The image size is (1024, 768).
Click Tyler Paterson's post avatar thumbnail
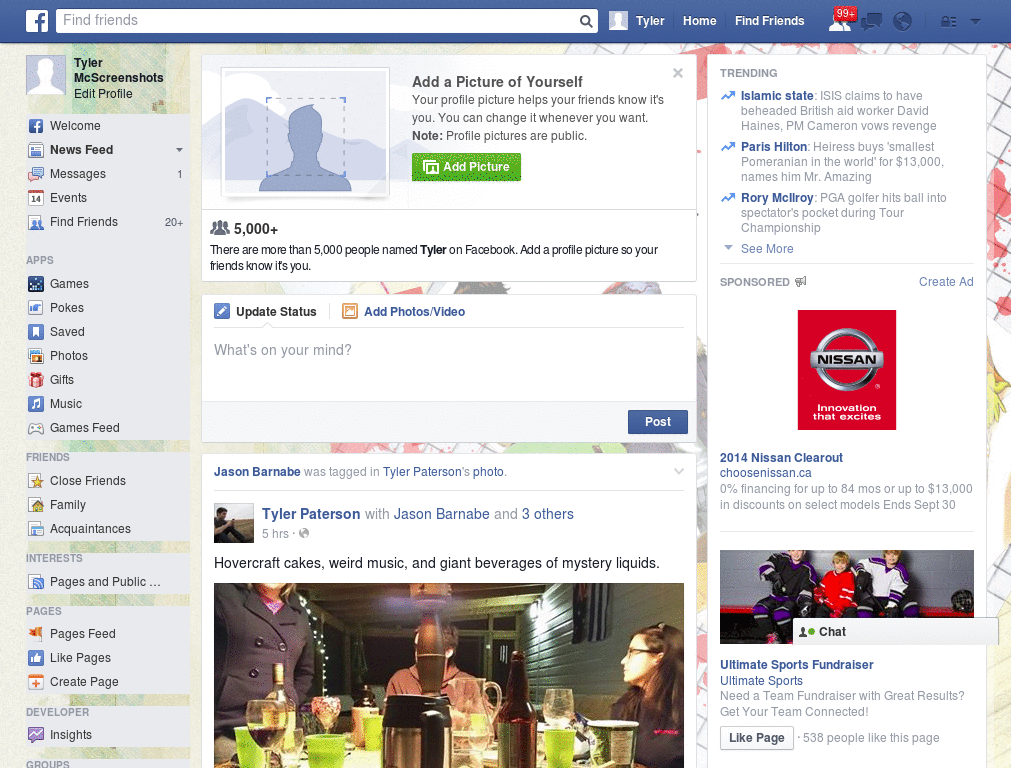coord(234,523)
